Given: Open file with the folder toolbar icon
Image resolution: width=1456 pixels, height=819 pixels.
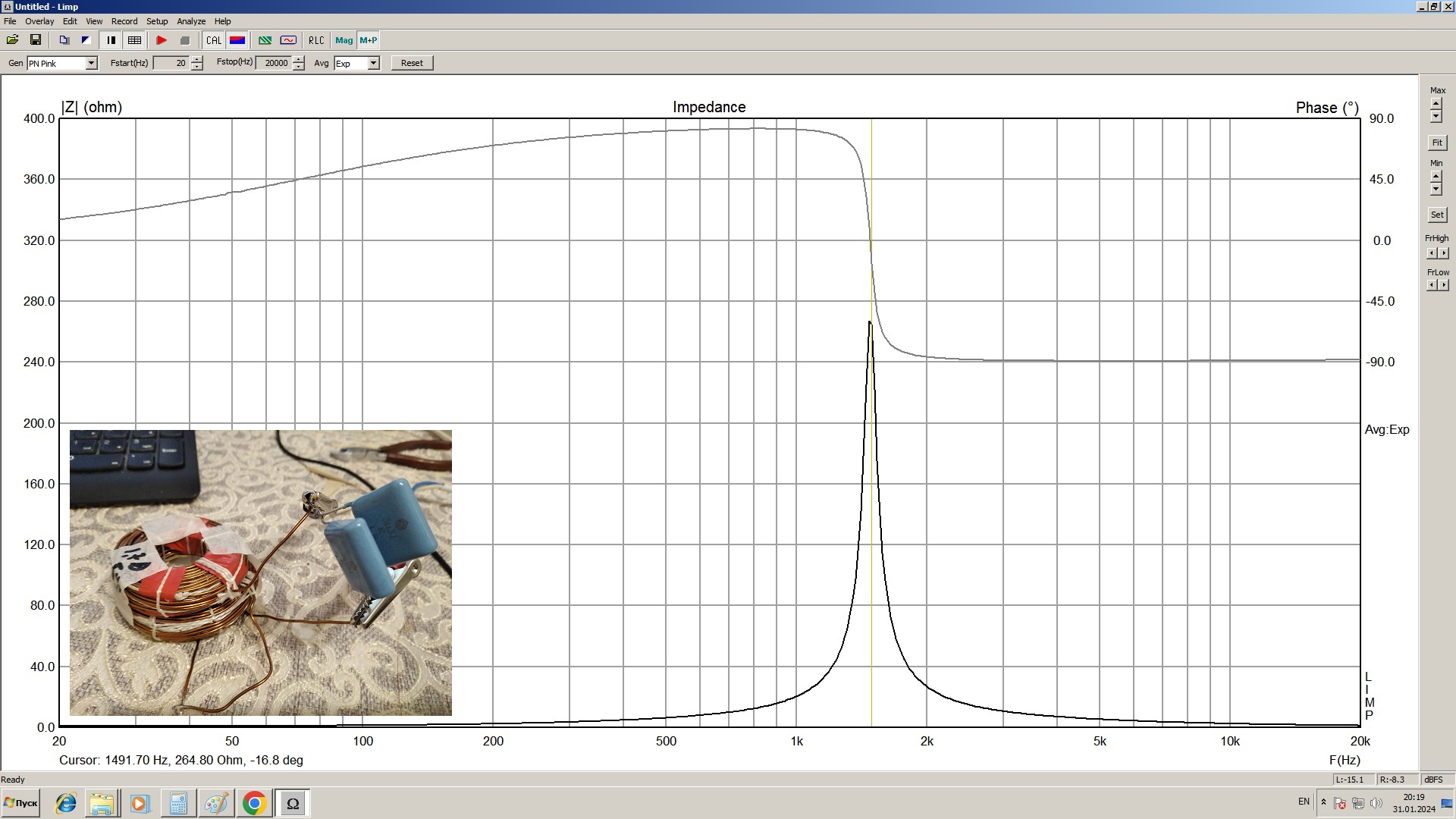Looking at the screenshot, I should click(12, 40).
